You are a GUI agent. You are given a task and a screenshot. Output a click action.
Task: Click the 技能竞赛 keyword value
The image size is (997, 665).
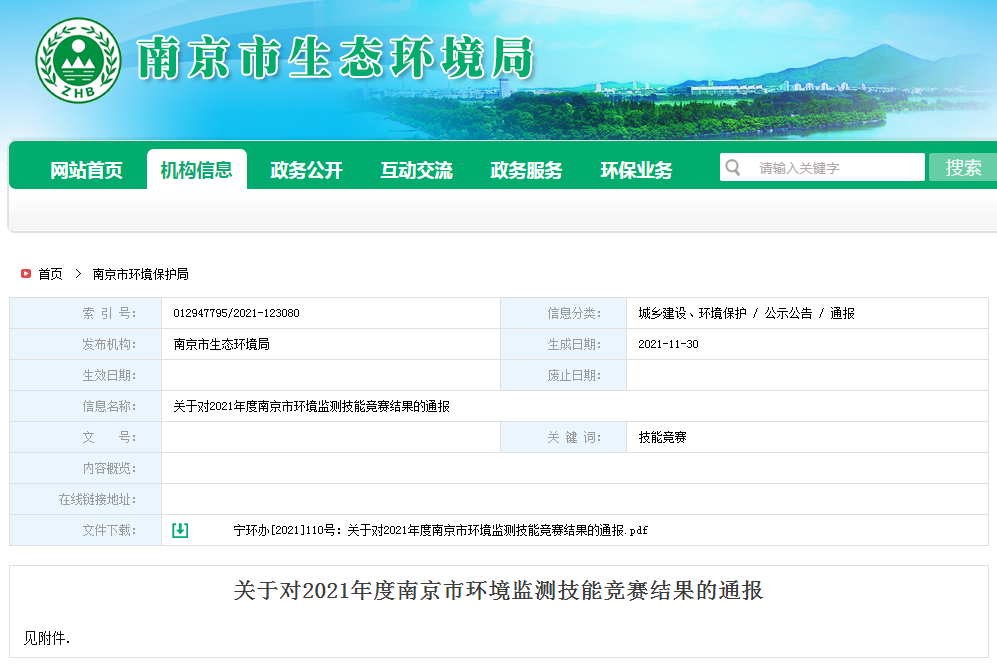[x=662, y=437]
